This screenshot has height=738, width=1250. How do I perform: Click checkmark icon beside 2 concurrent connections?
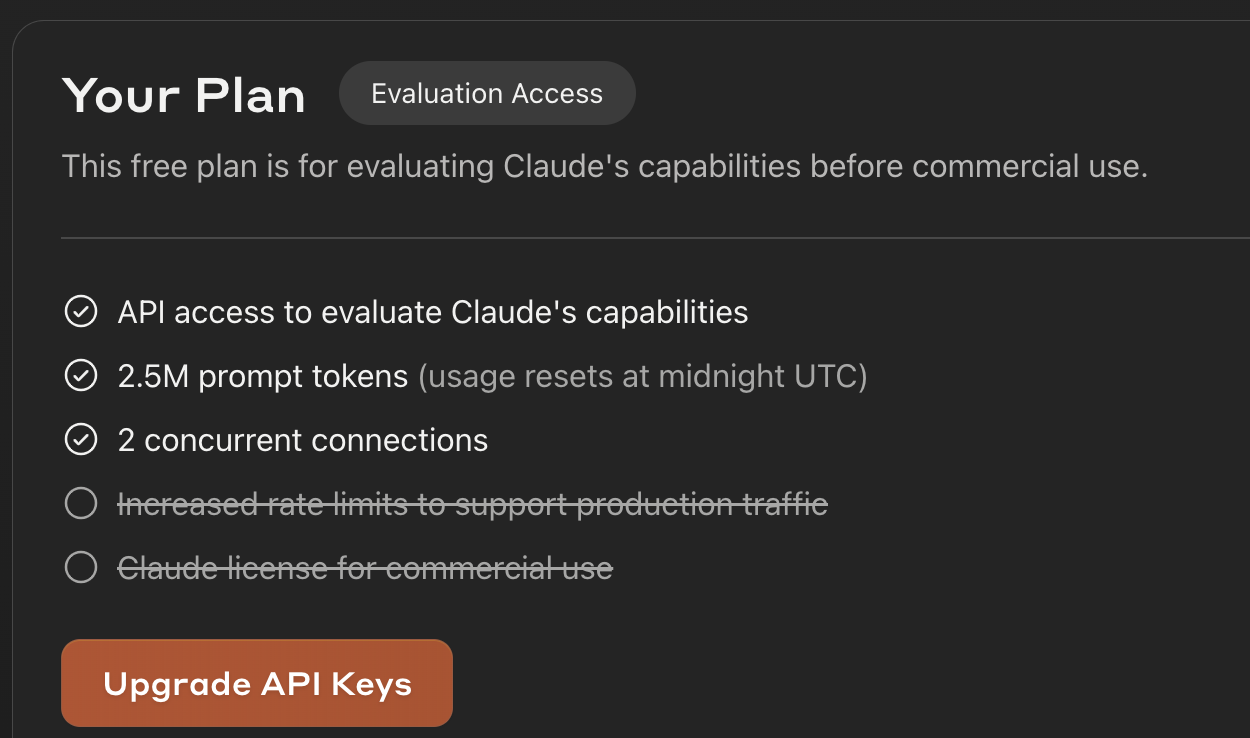click(80, 440)
